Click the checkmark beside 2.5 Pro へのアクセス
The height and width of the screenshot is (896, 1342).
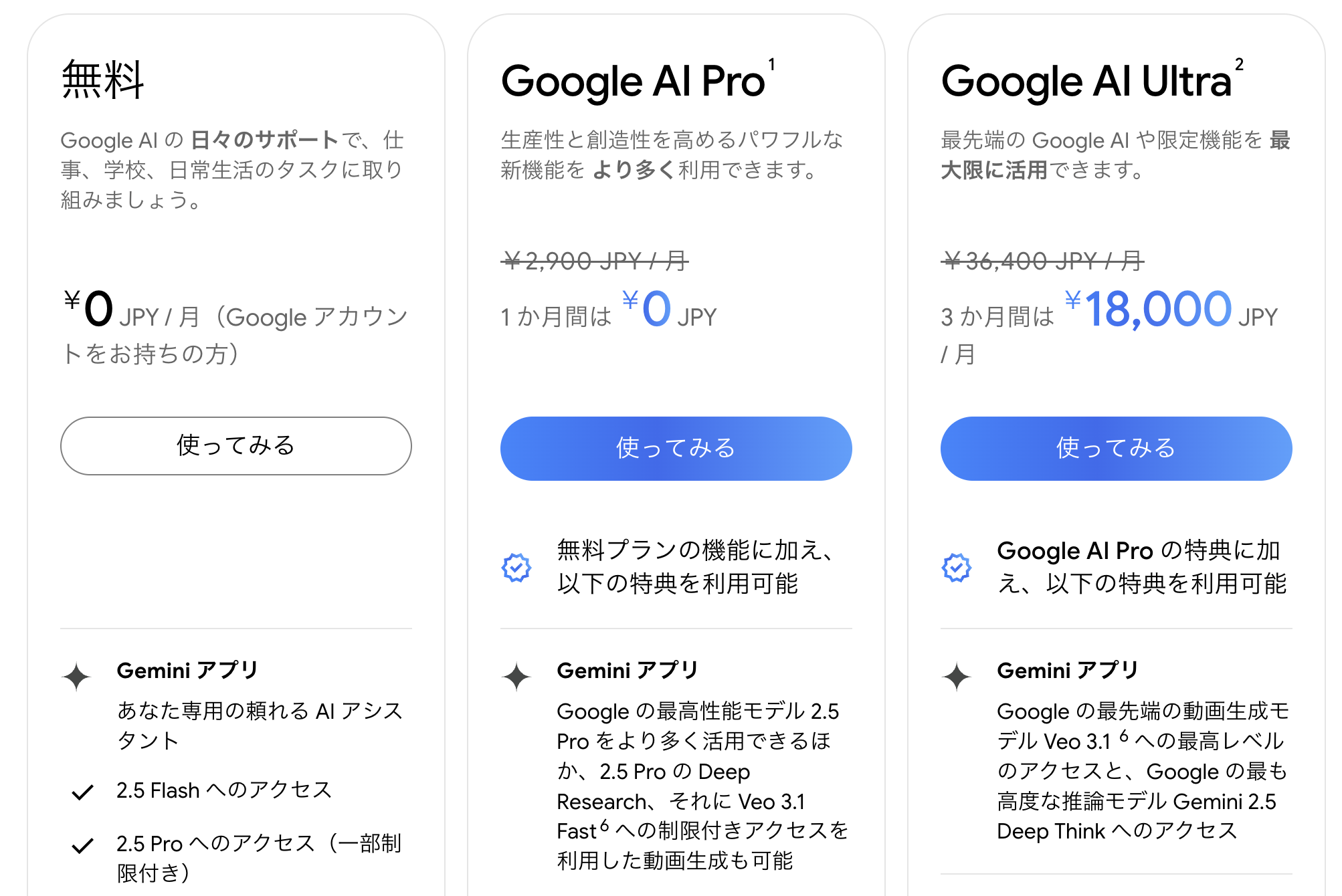(x=82, y=846)
